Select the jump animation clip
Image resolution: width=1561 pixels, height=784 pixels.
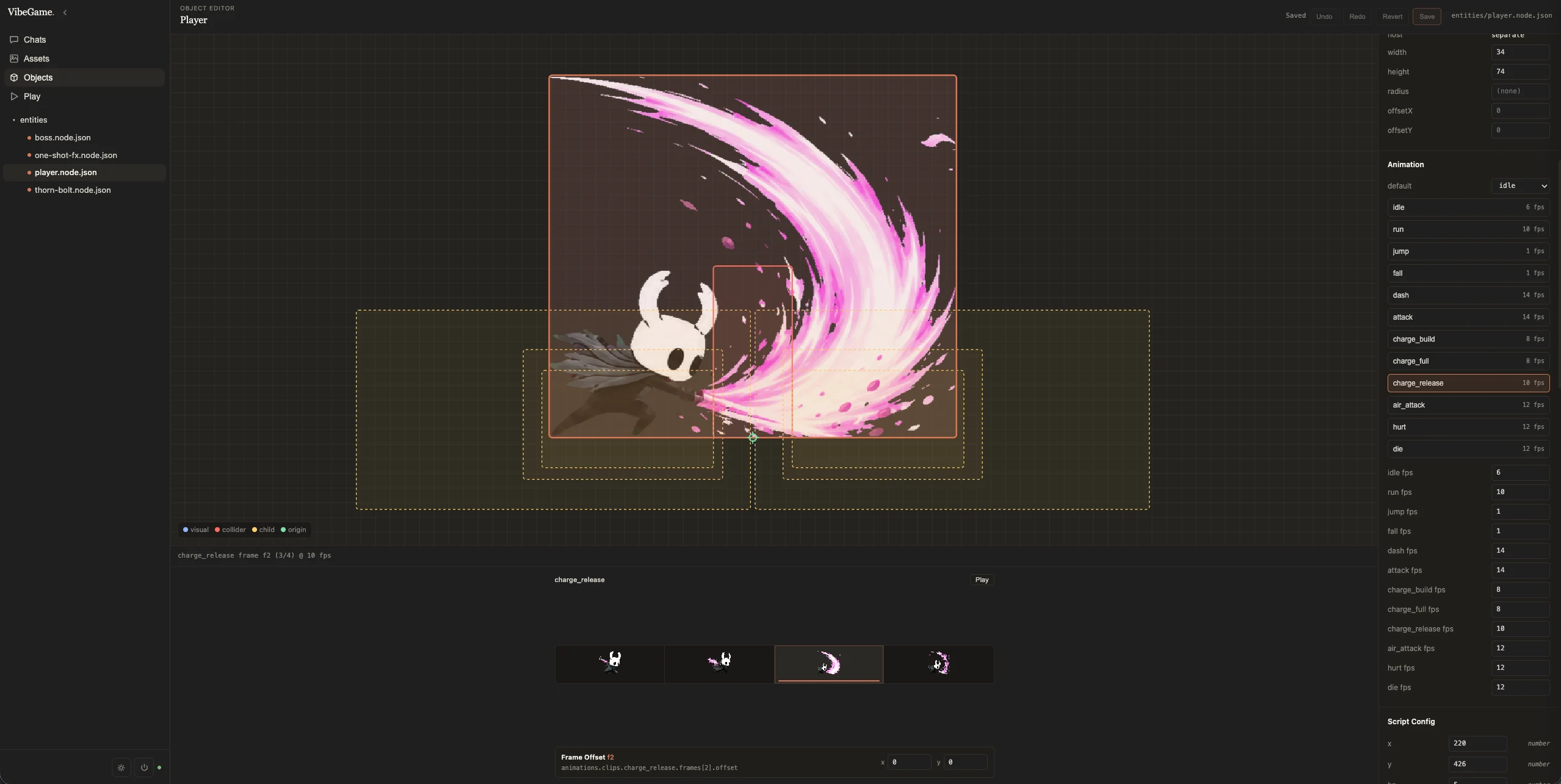pos(1468,251)
